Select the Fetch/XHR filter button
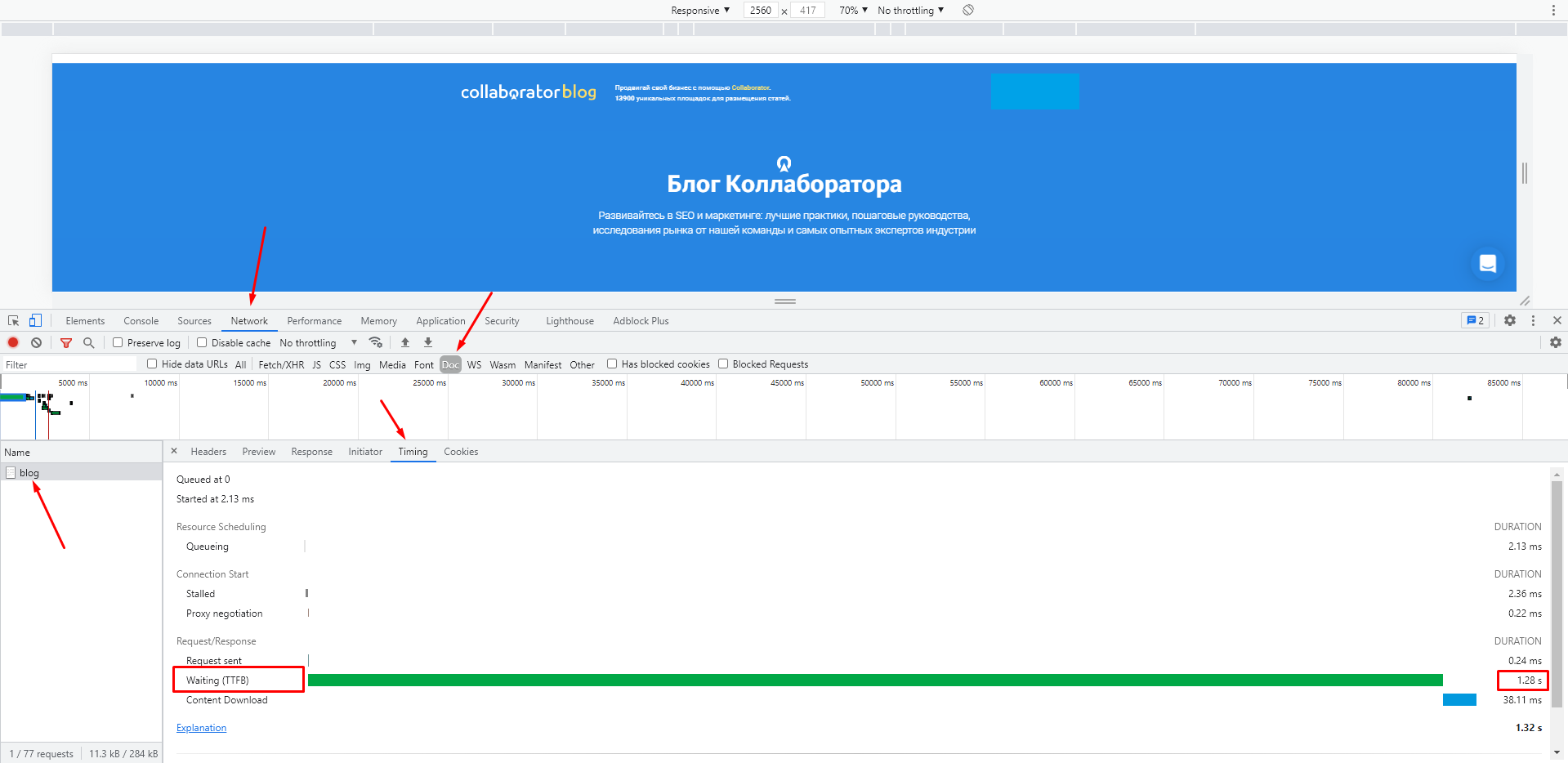This screenshot has height=763, width=1568. click(281, 365)
